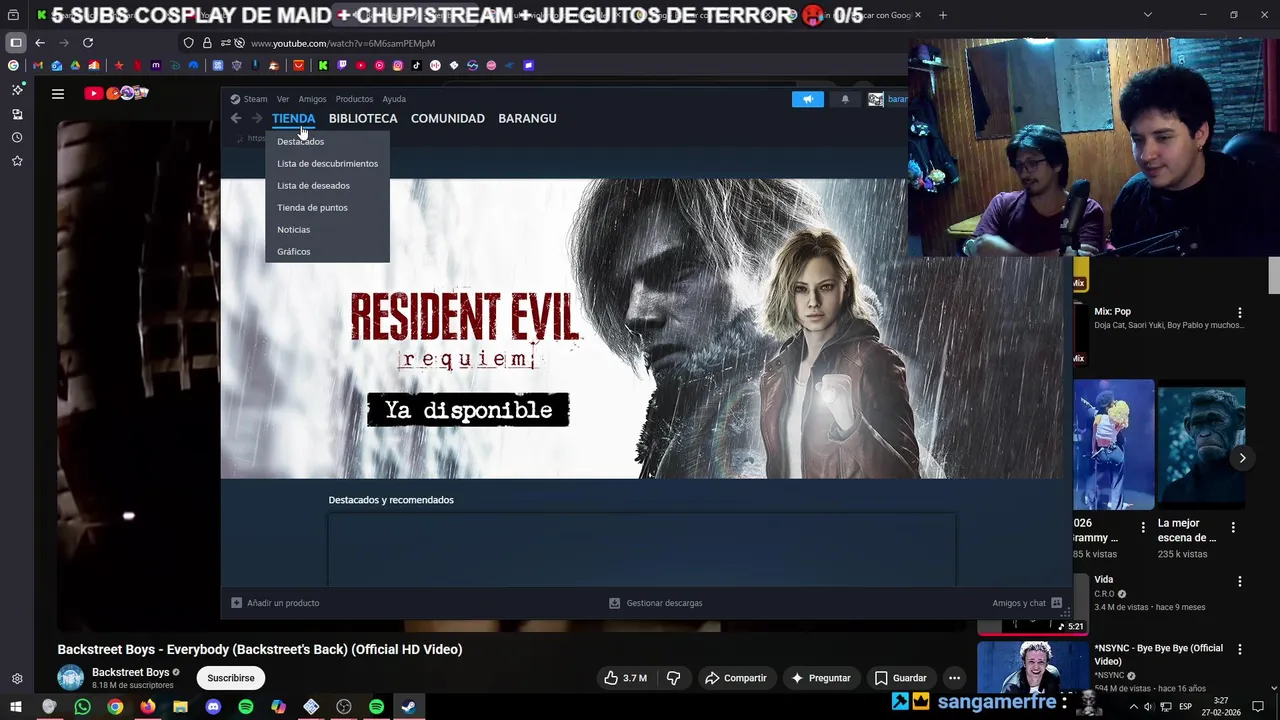The width and height of the screenshot is (1280, 720).
Task: Open the browser sidebar history clock icon
Action: [17, 137]
